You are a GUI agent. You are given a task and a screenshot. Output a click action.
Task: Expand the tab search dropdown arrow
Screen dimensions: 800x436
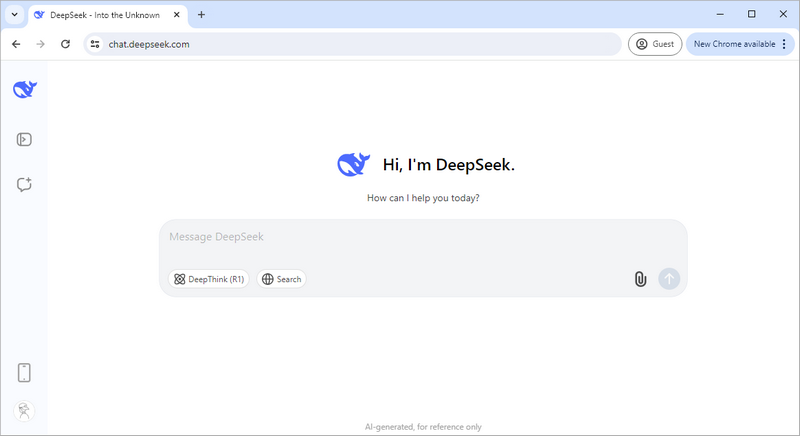pos(14,15)
